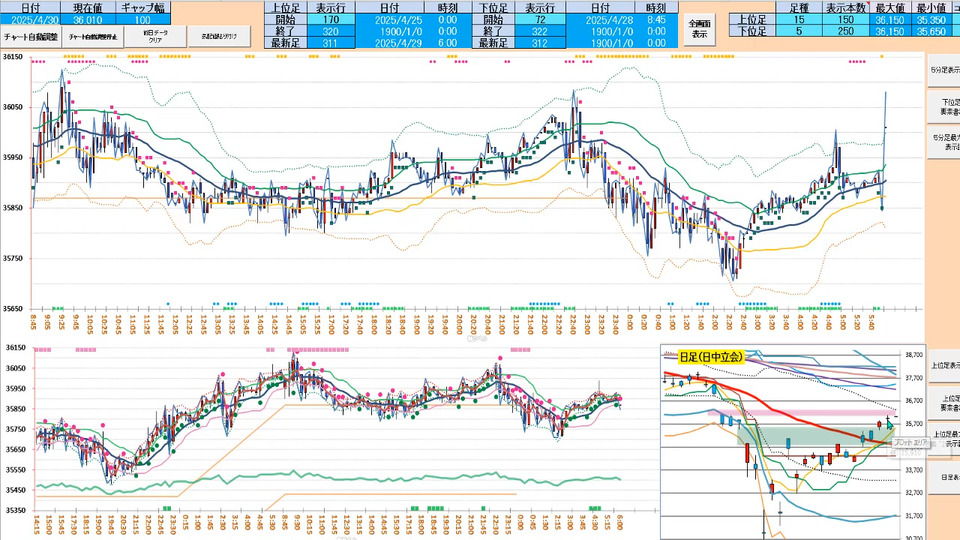Click the 38,700 axis label of daily chart
This screenshot has width=960, height=540.
(x=913, y=354)
